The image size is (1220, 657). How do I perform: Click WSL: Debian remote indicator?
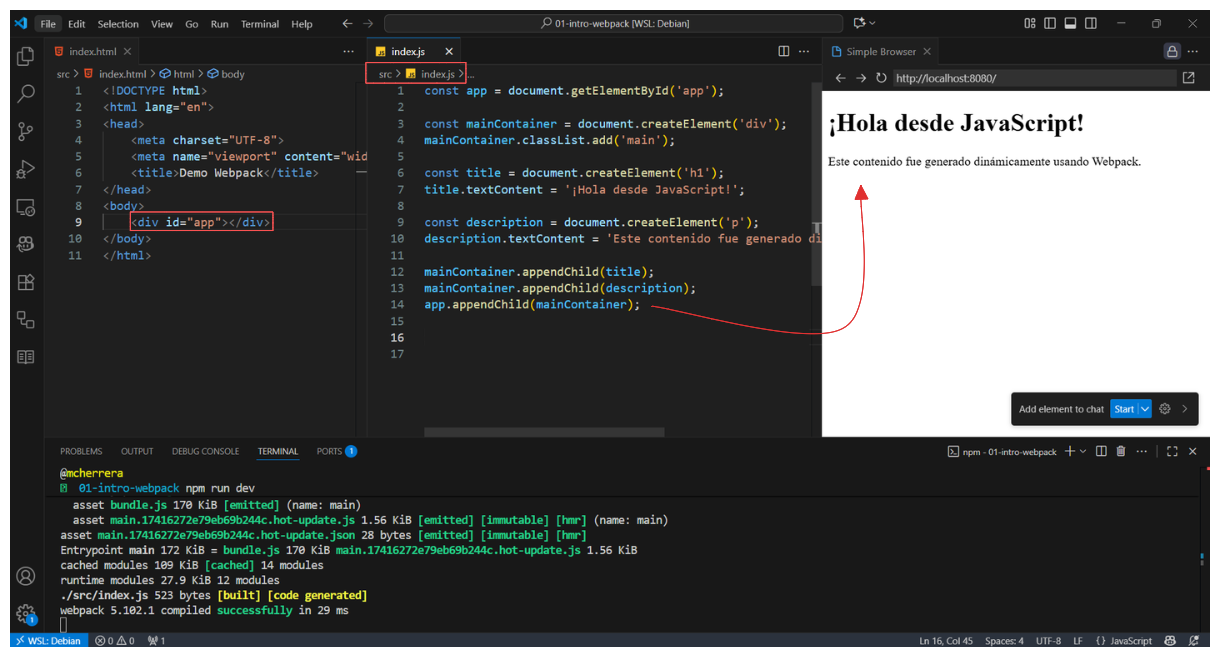pyautogui.click(x=48, y=640)
